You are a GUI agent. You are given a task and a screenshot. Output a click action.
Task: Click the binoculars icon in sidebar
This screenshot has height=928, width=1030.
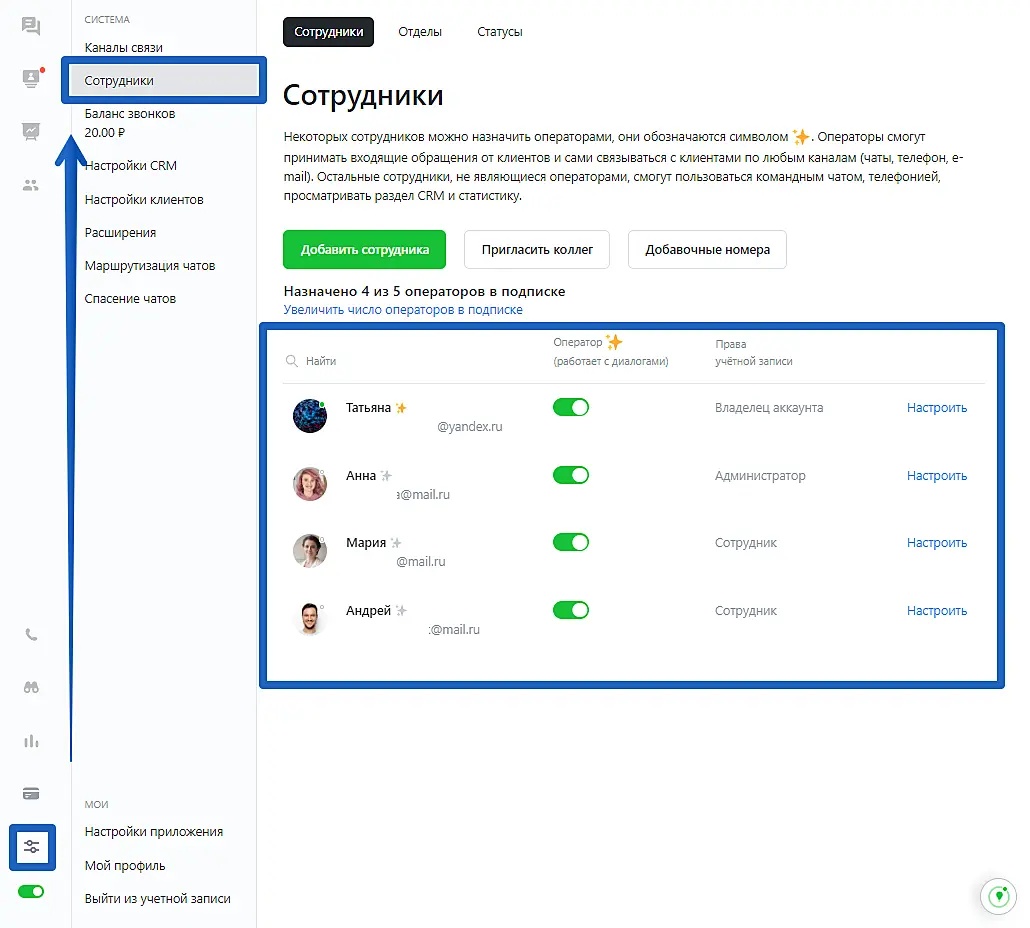tap(31, 687)
